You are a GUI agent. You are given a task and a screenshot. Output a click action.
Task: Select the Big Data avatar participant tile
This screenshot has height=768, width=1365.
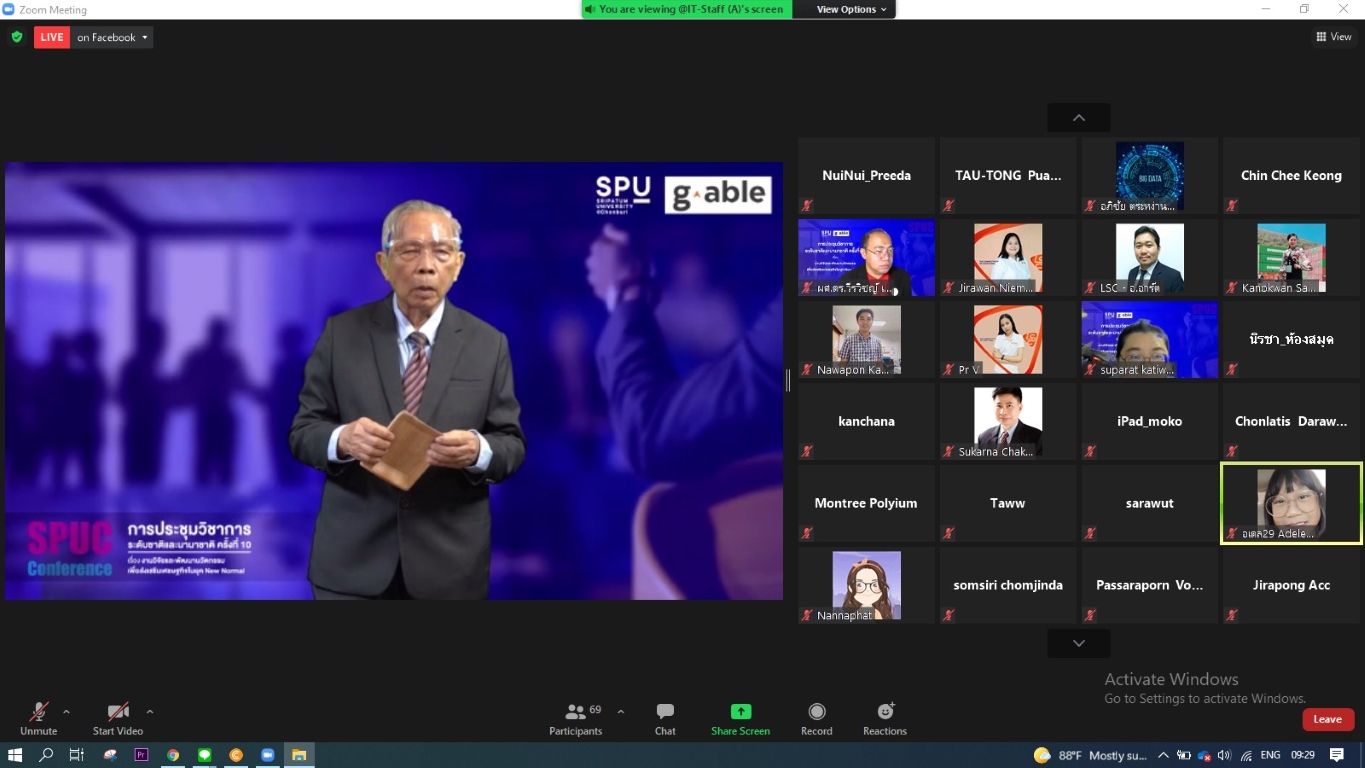(x=1150, y=175)
